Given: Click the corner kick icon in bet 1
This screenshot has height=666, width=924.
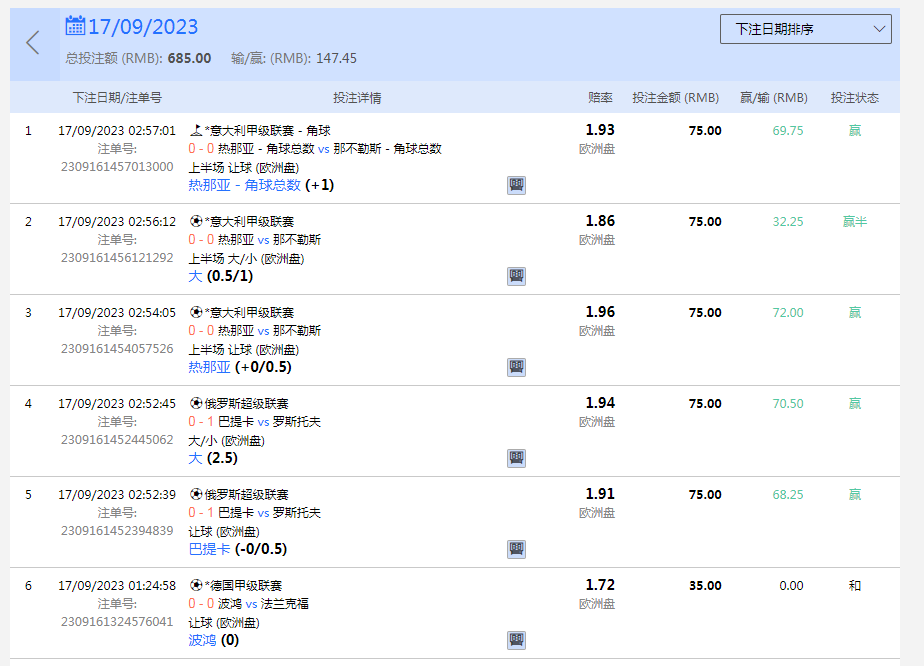Looking at the screenshot, I should 195,130.
